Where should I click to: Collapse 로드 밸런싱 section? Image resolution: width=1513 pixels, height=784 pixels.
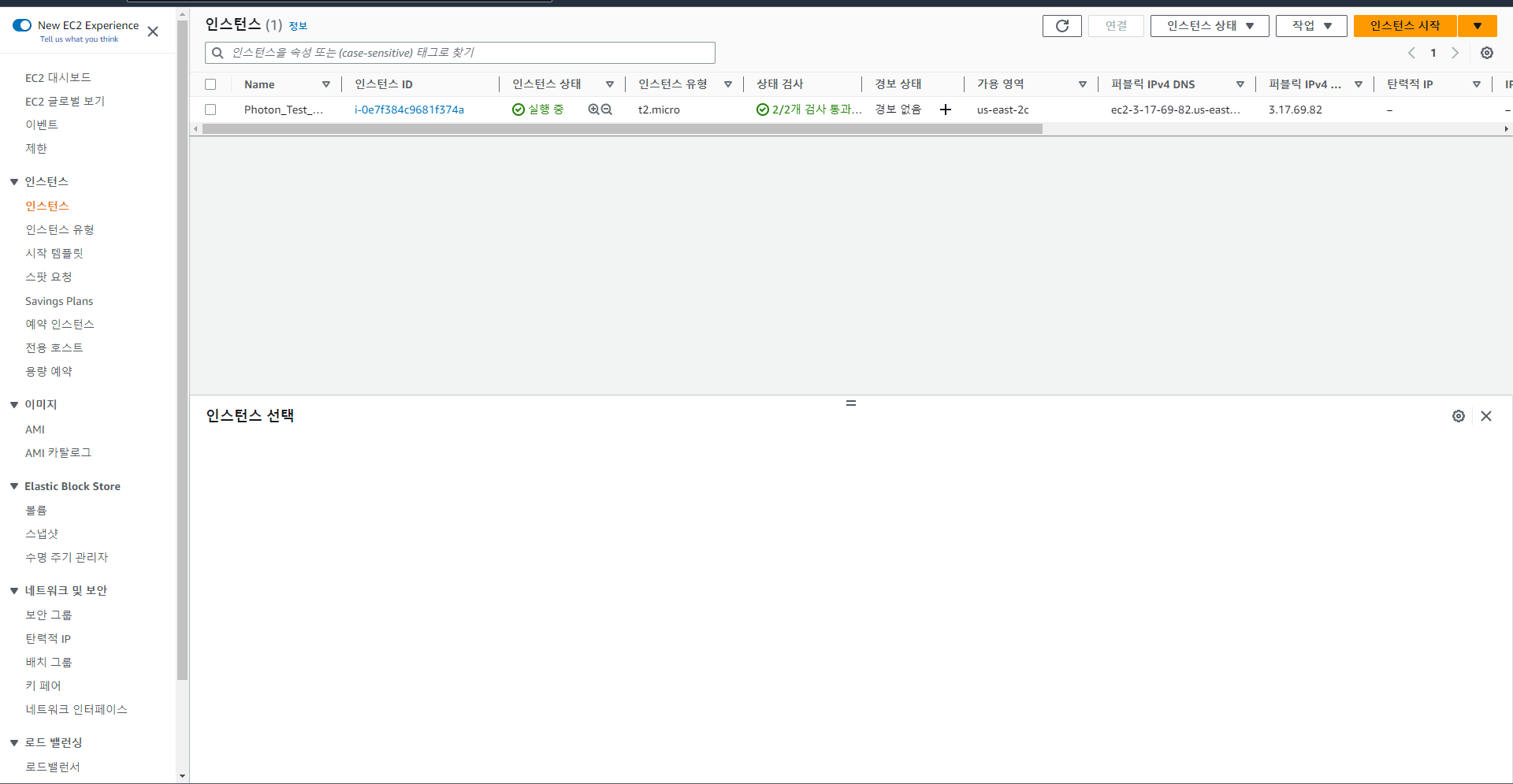pyautogui.click(x=14, y=743)
